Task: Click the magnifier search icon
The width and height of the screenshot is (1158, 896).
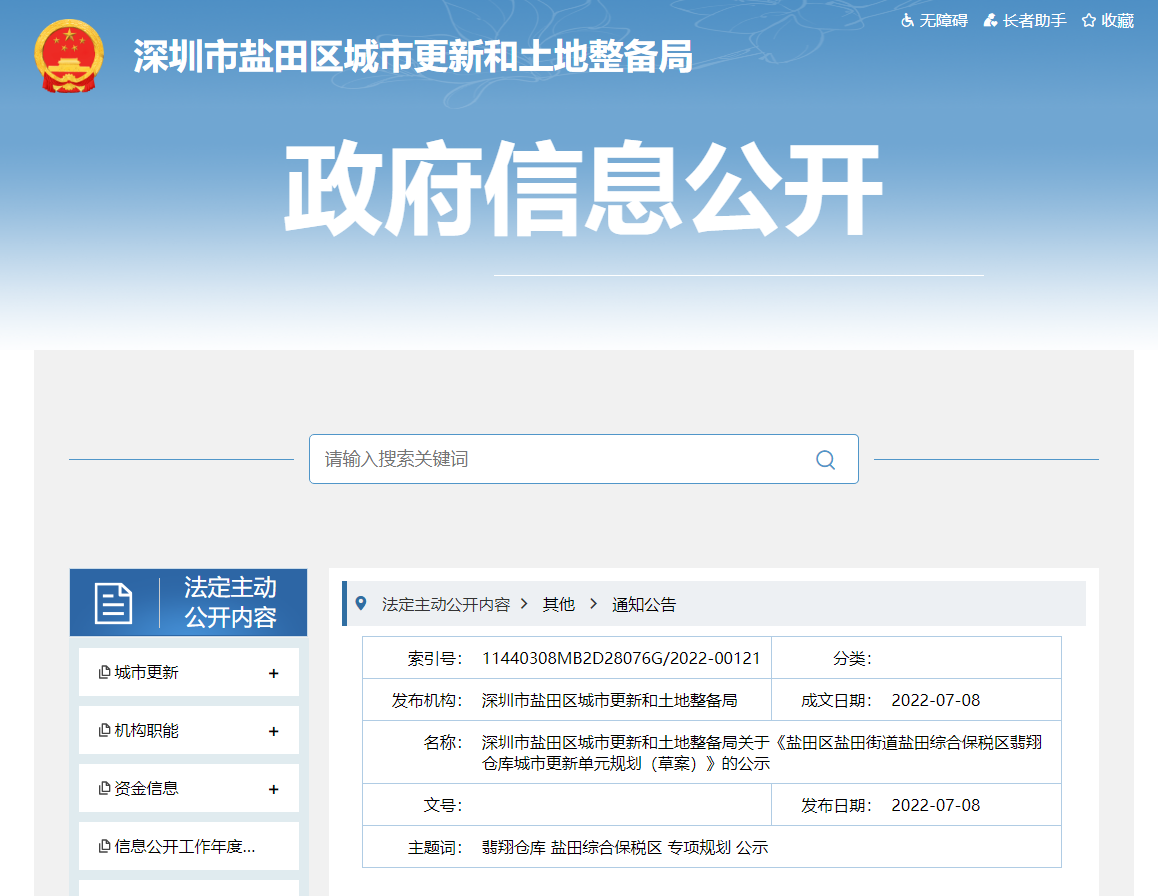Action: click(825, 459)
